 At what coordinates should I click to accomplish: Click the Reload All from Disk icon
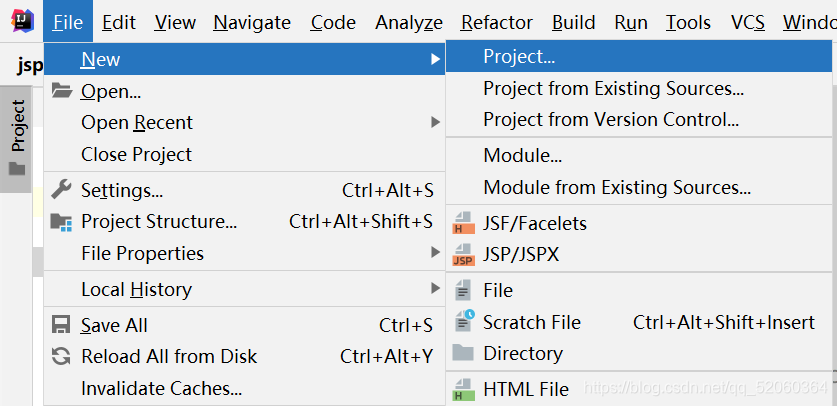point(62,356)
